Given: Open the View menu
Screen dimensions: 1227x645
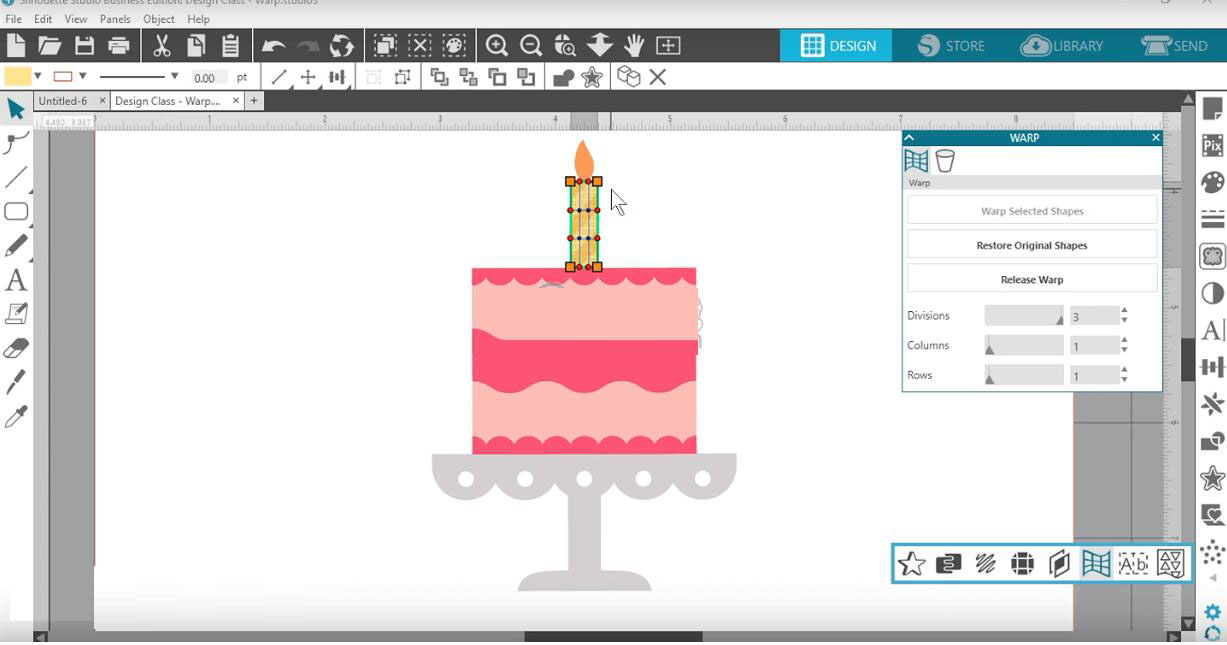Looking at the screenshot, I should click(76, 19).
